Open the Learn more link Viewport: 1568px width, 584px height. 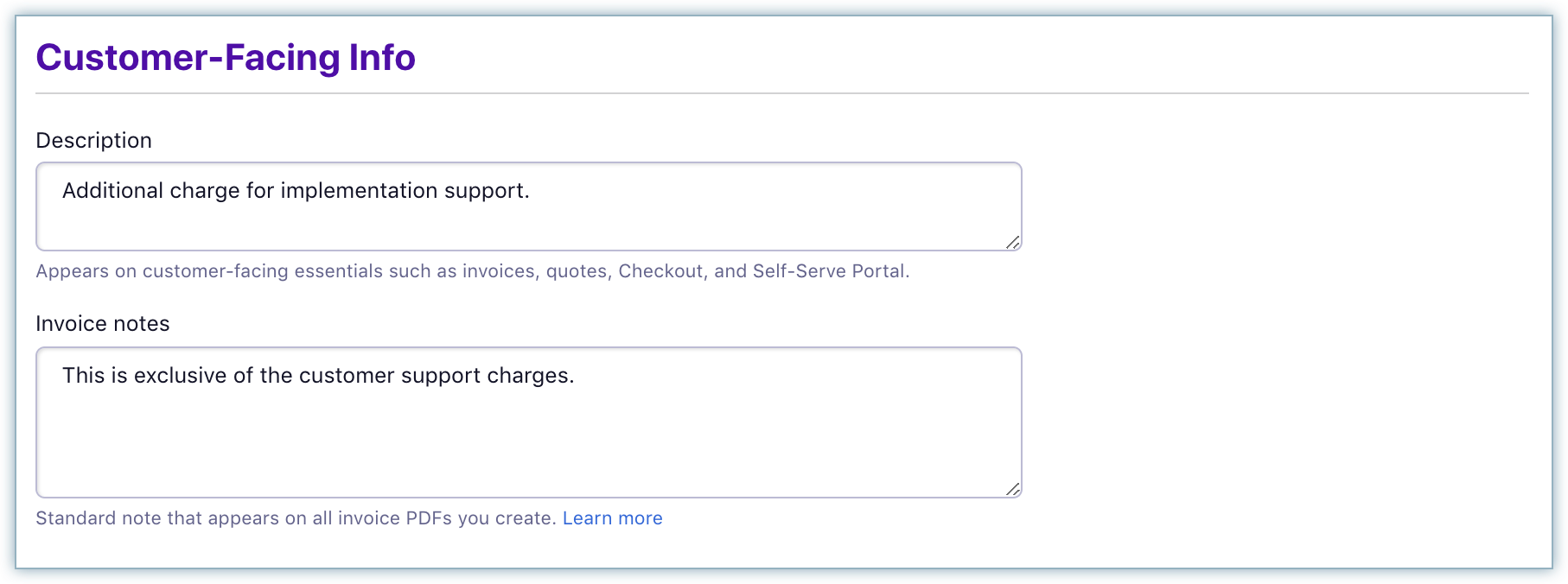tap(612, 518)
